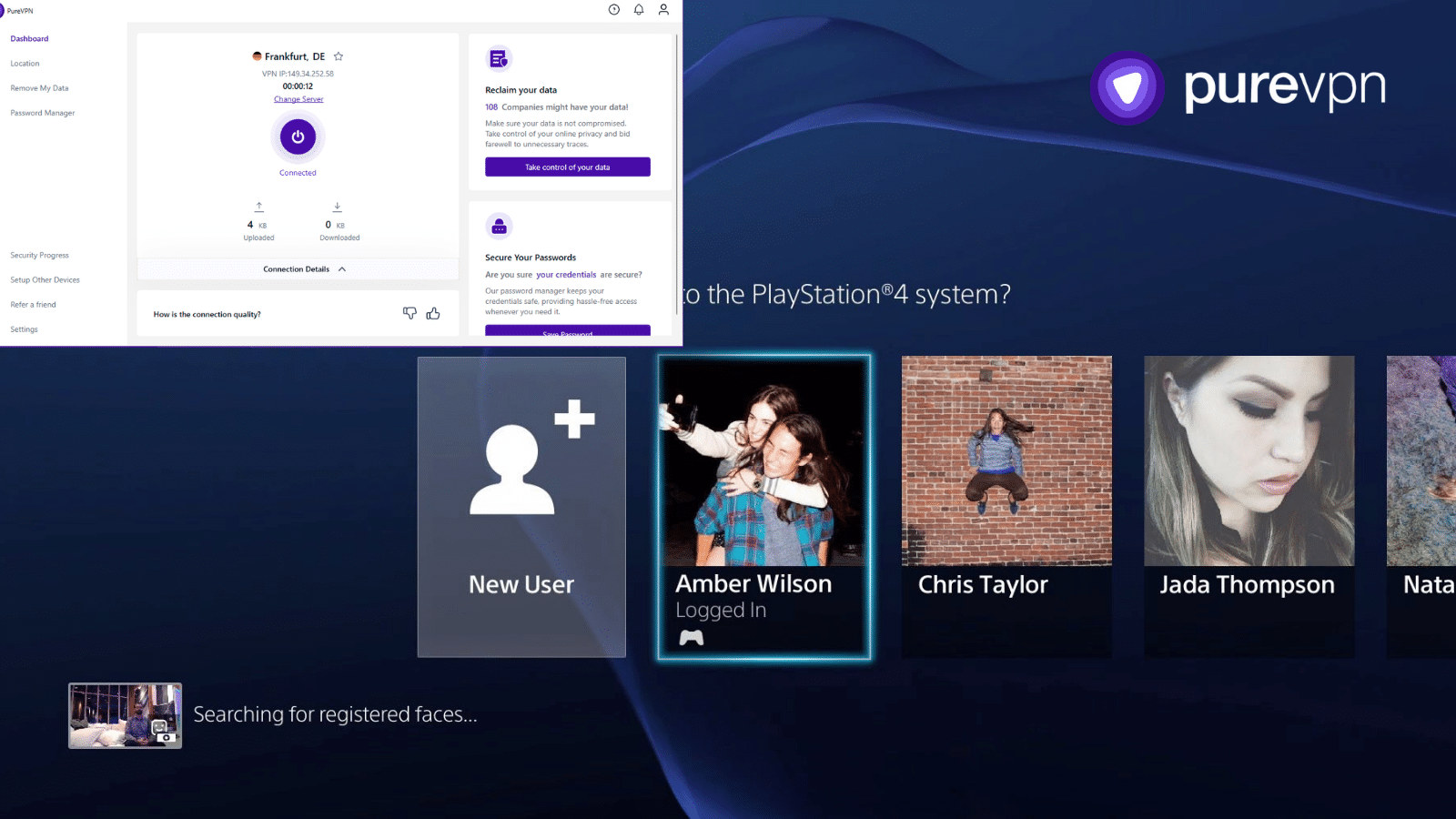The height and width of the screenshot is (819, 1456).
Task: Toggle the VPN power button off
Action: click(x=298, y=137)
